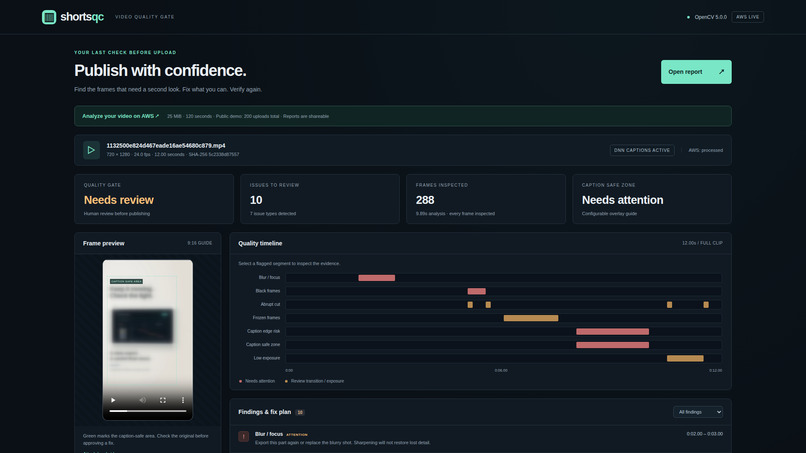This screenshot has width=806, height=453.
Task: Click the shortsqc logo icon
Action: click(49, 17)
